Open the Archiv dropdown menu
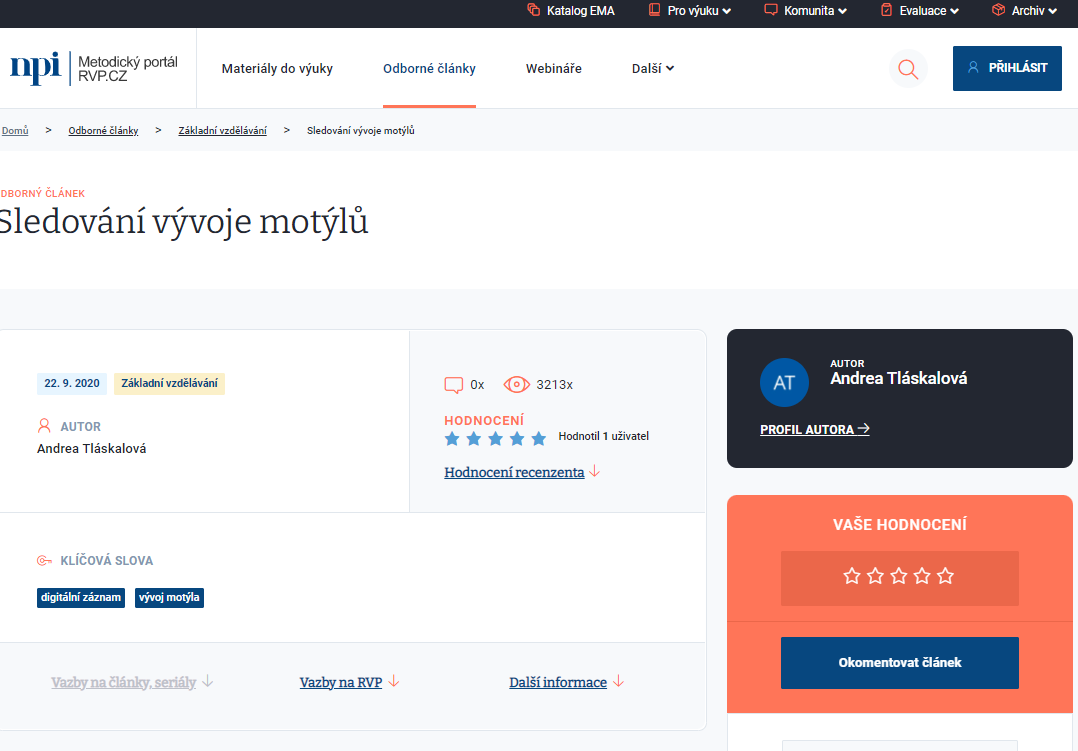The height and width of the screenshot is (751, 1078). click(x=1024, y=11)
